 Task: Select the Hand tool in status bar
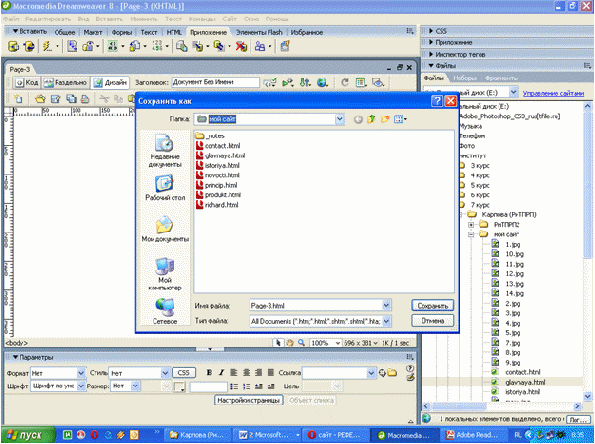290,343
